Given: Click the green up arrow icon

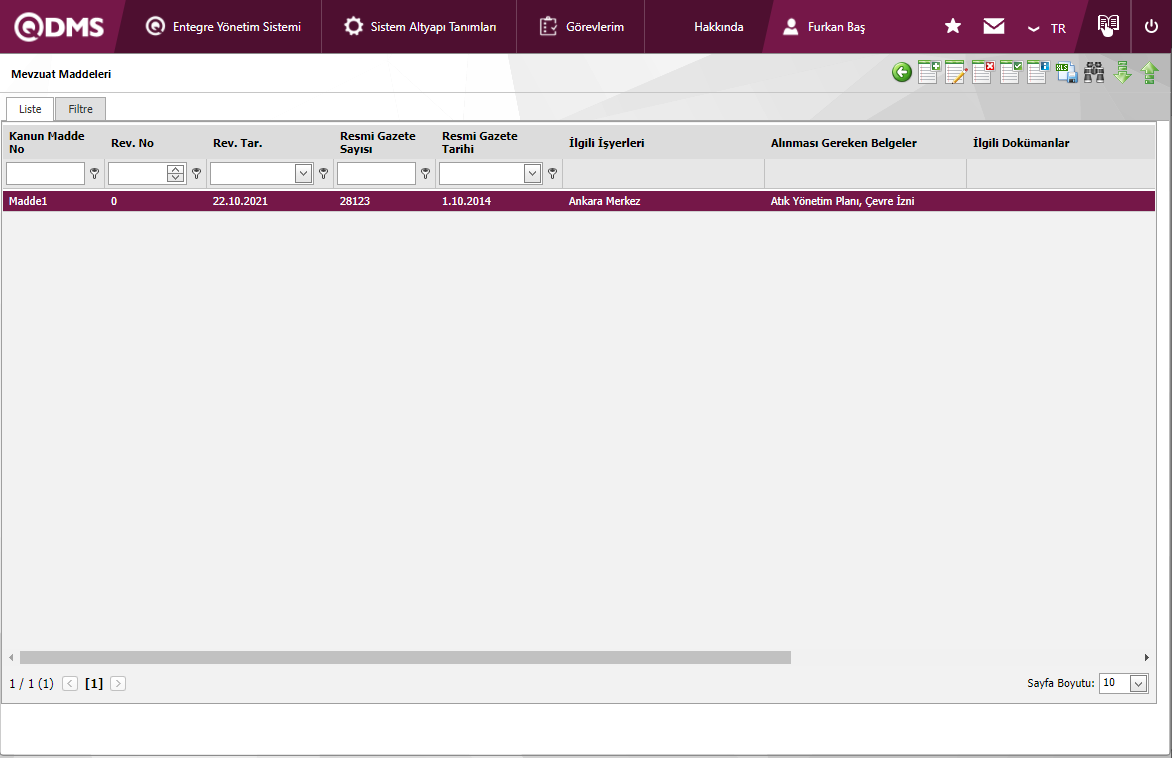Looking at the screenshot, I should tap(1150, 73).
